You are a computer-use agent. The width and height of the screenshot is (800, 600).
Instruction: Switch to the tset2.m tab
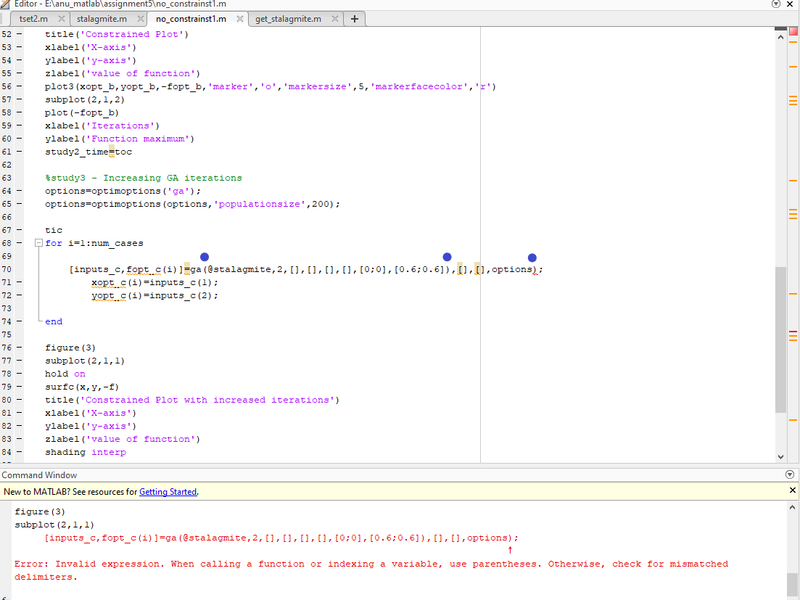click(x=31, y=18)
